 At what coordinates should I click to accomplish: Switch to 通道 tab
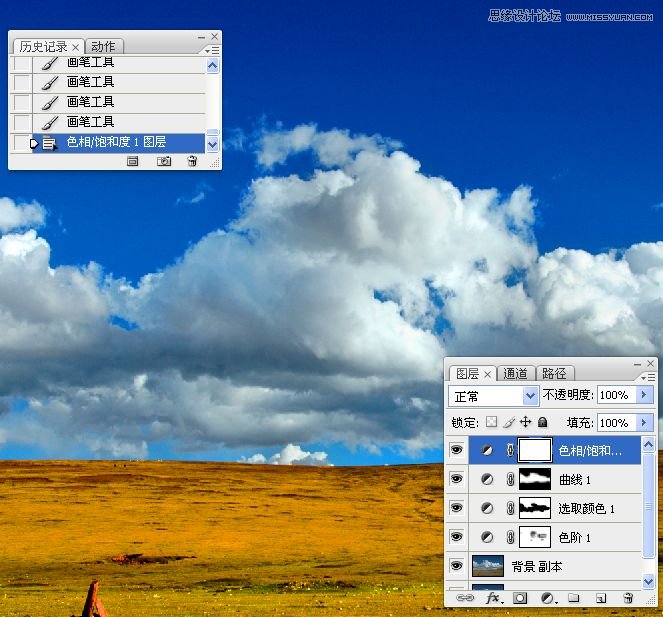pos(515,373)
